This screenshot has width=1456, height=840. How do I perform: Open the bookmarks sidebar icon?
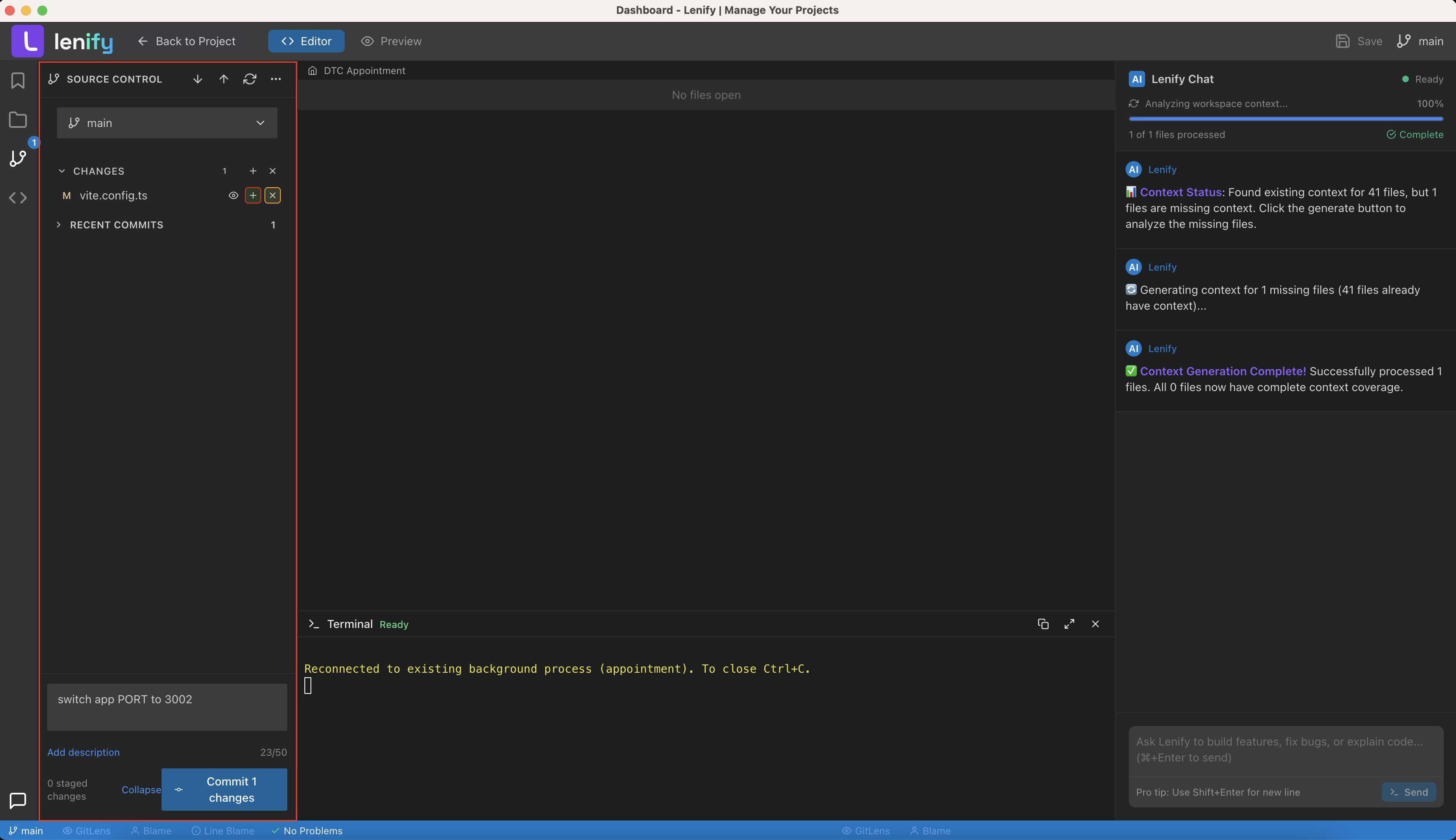coord(18,81)
